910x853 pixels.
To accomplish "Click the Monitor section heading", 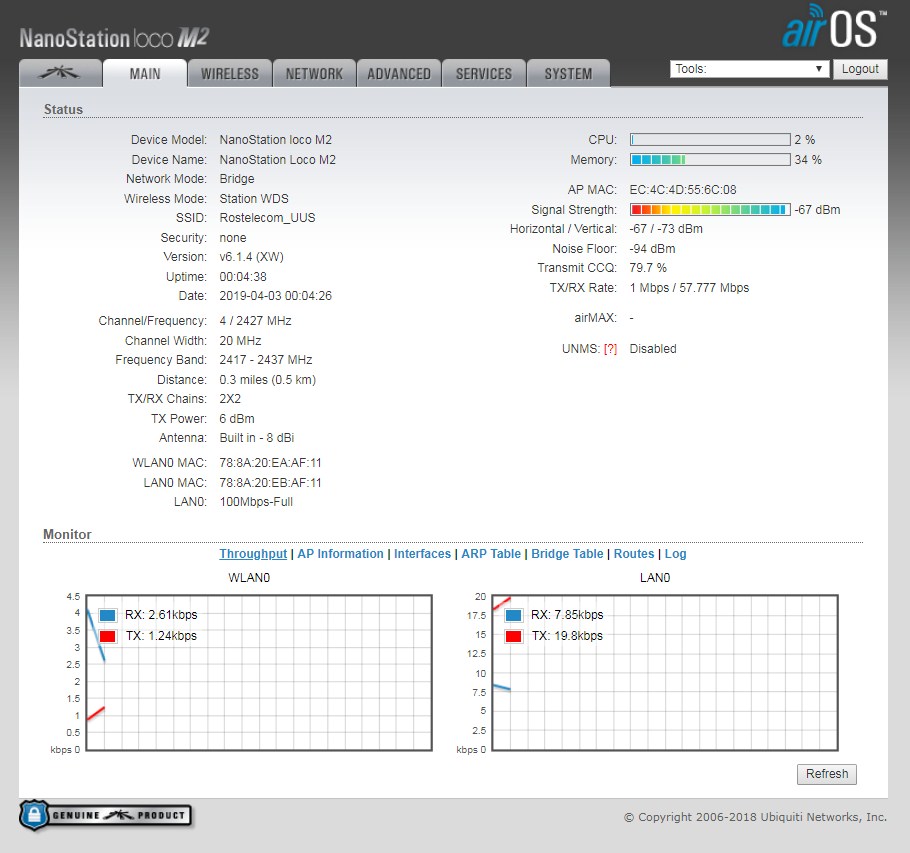I will (x=67, y=534).
